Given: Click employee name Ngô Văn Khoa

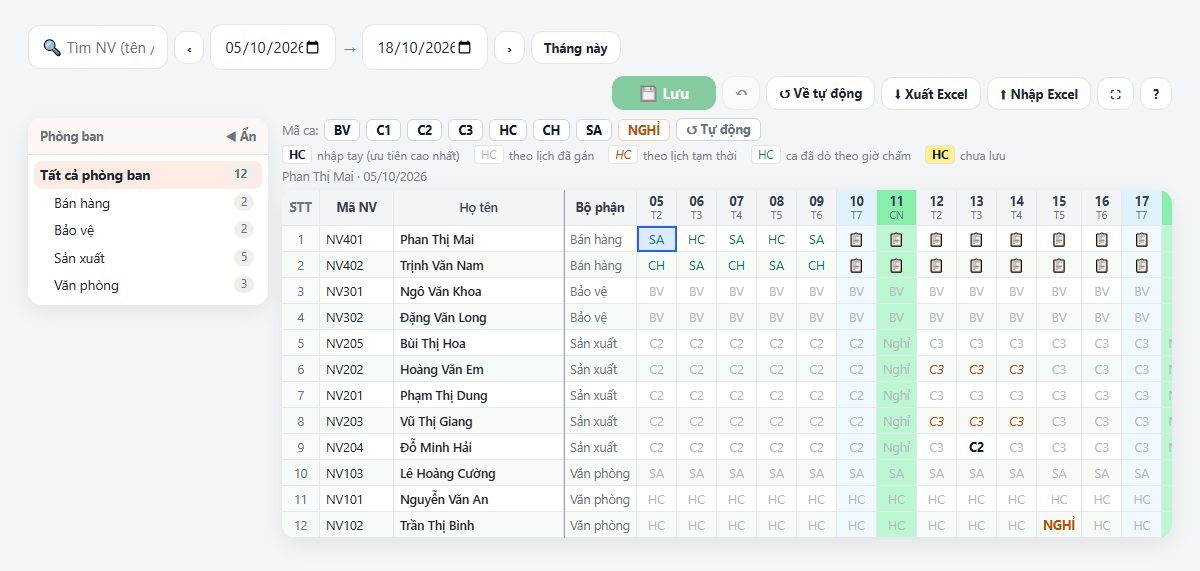Looking at the screenshot, I should 440,292.
